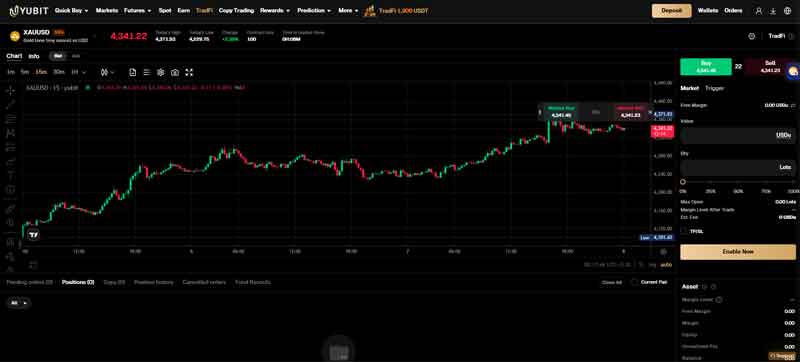Open Orders link in header
This screenshot has height=362, width=800.
tap(733, 10)
